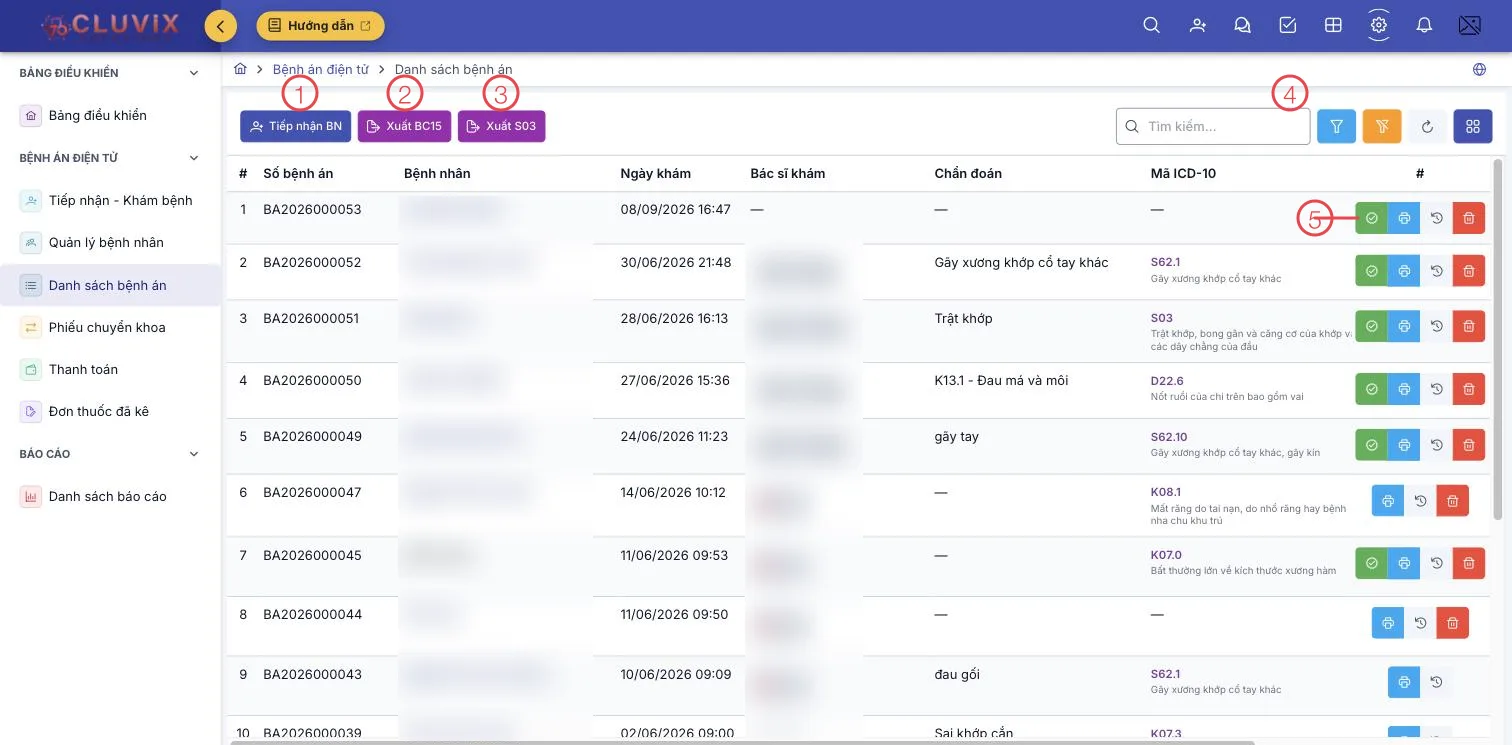Collapse the BỆNH ÁN ĐIỆN TỬ section

(x=194, y=158)
